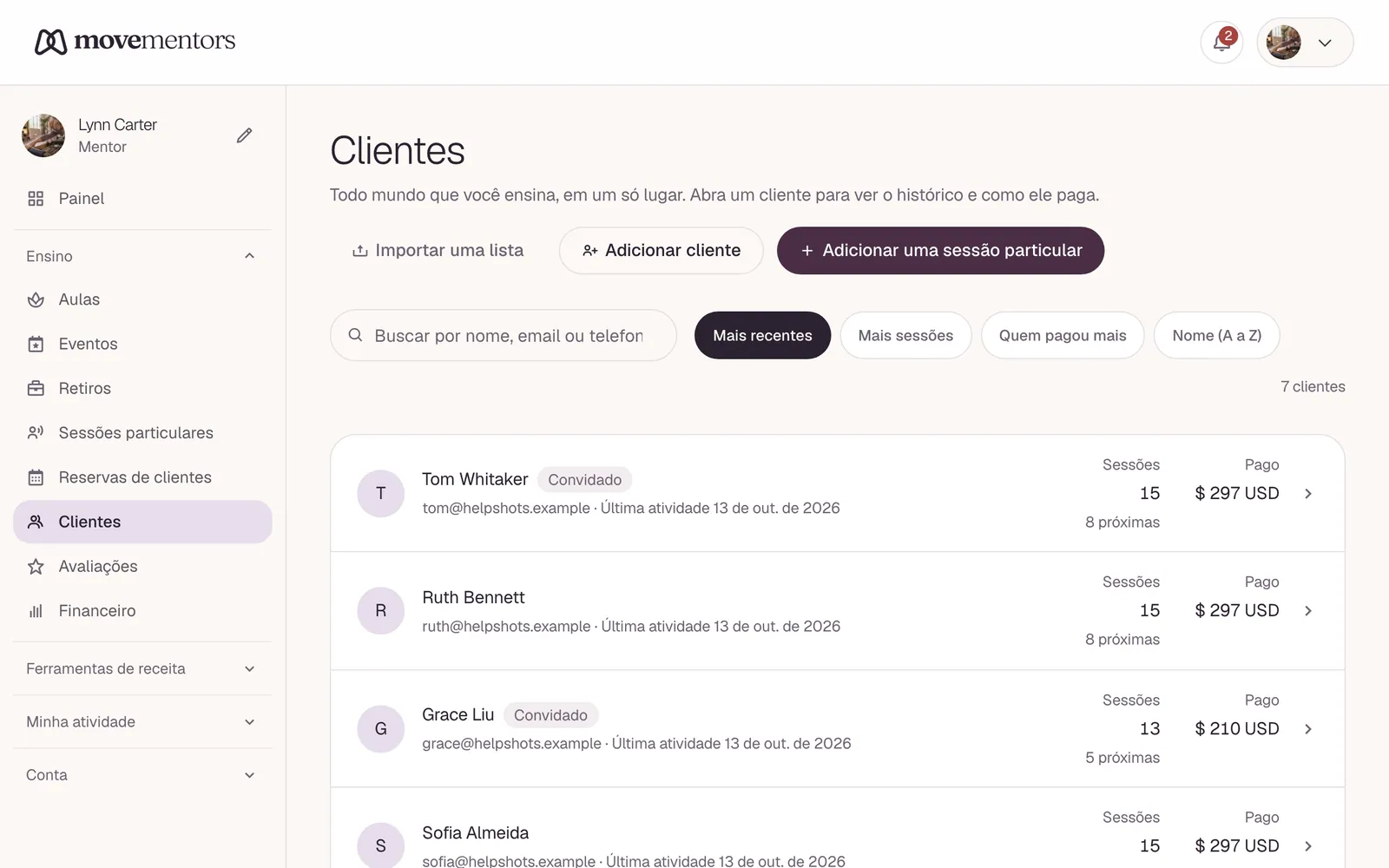Expand Ferramentas de receita section

142,668
